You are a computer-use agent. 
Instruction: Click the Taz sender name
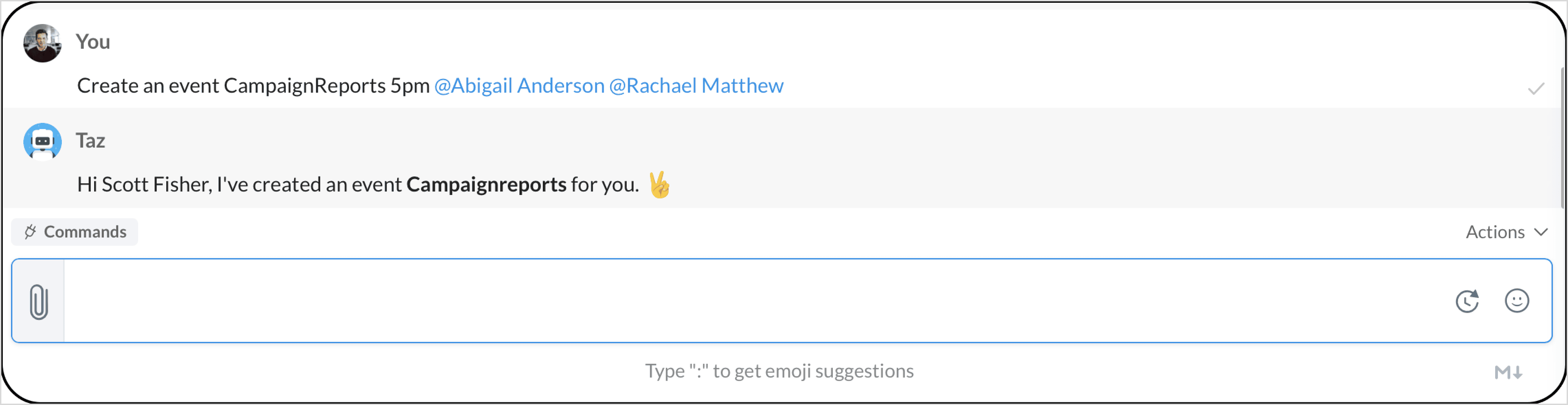(x=90, y=140)
